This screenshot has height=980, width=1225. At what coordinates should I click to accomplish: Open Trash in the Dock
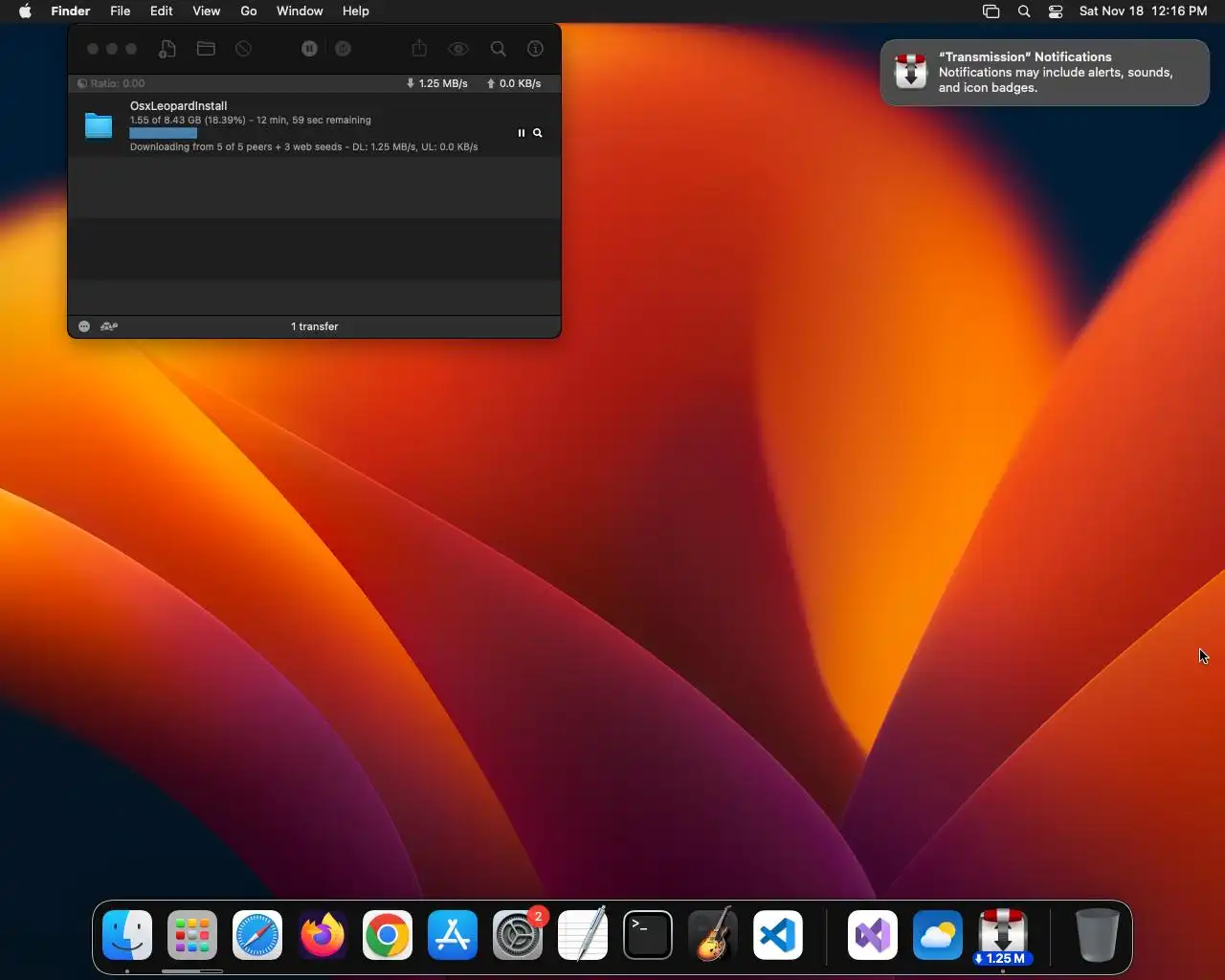1097,935
